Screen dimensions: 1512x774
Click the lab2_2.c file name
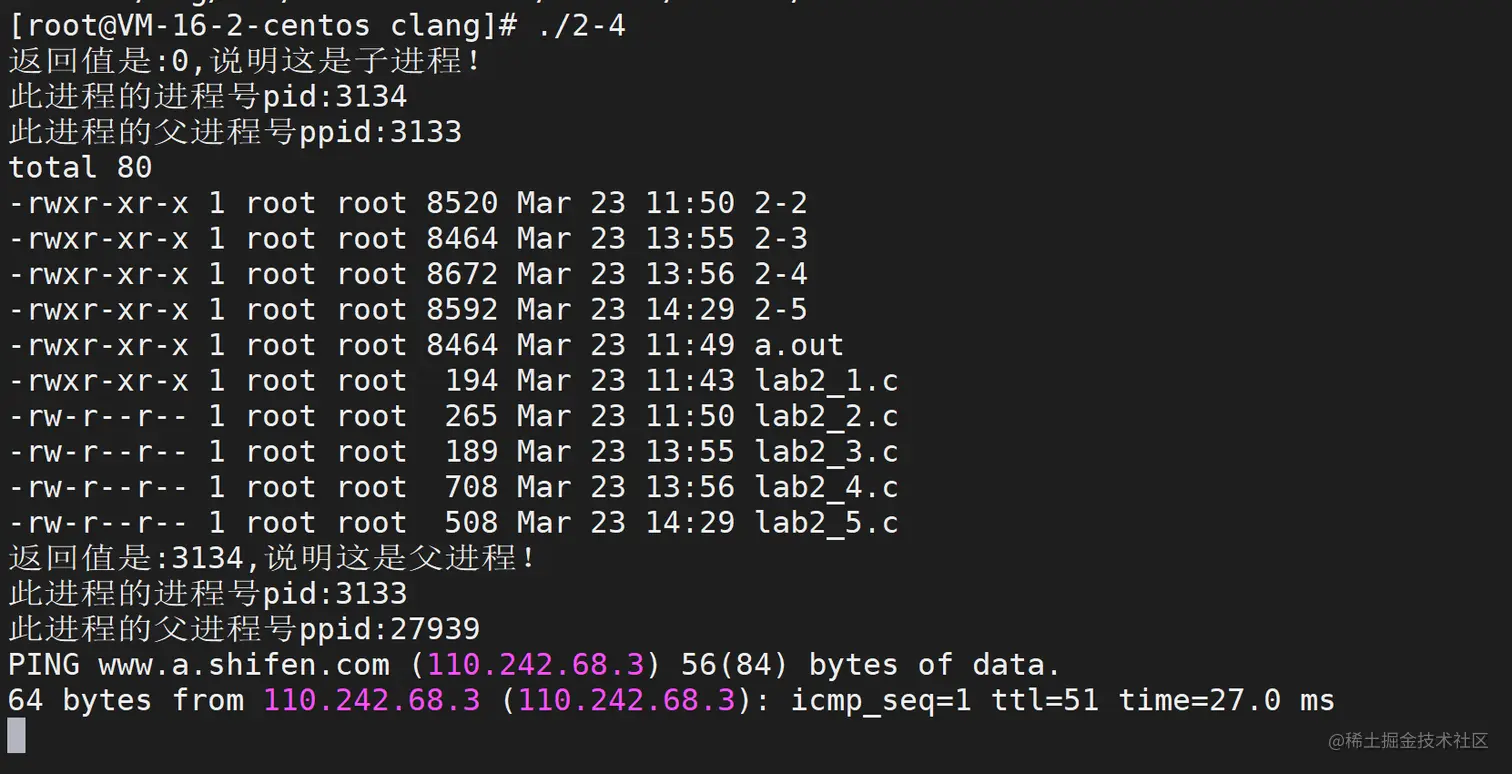826,417
